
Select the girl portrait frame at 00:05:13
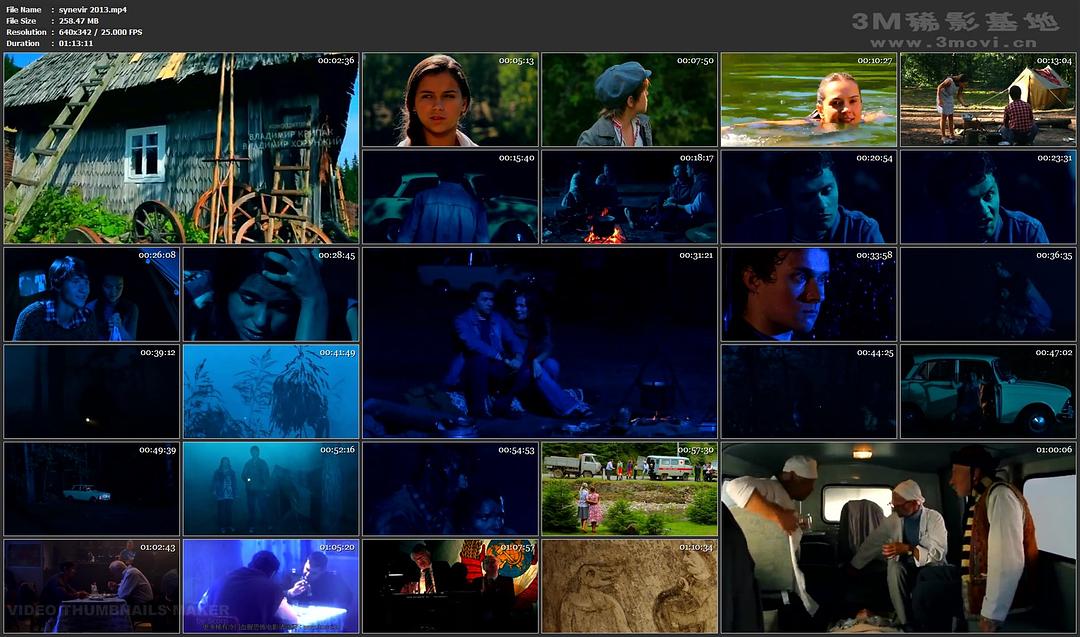(450, 99)
